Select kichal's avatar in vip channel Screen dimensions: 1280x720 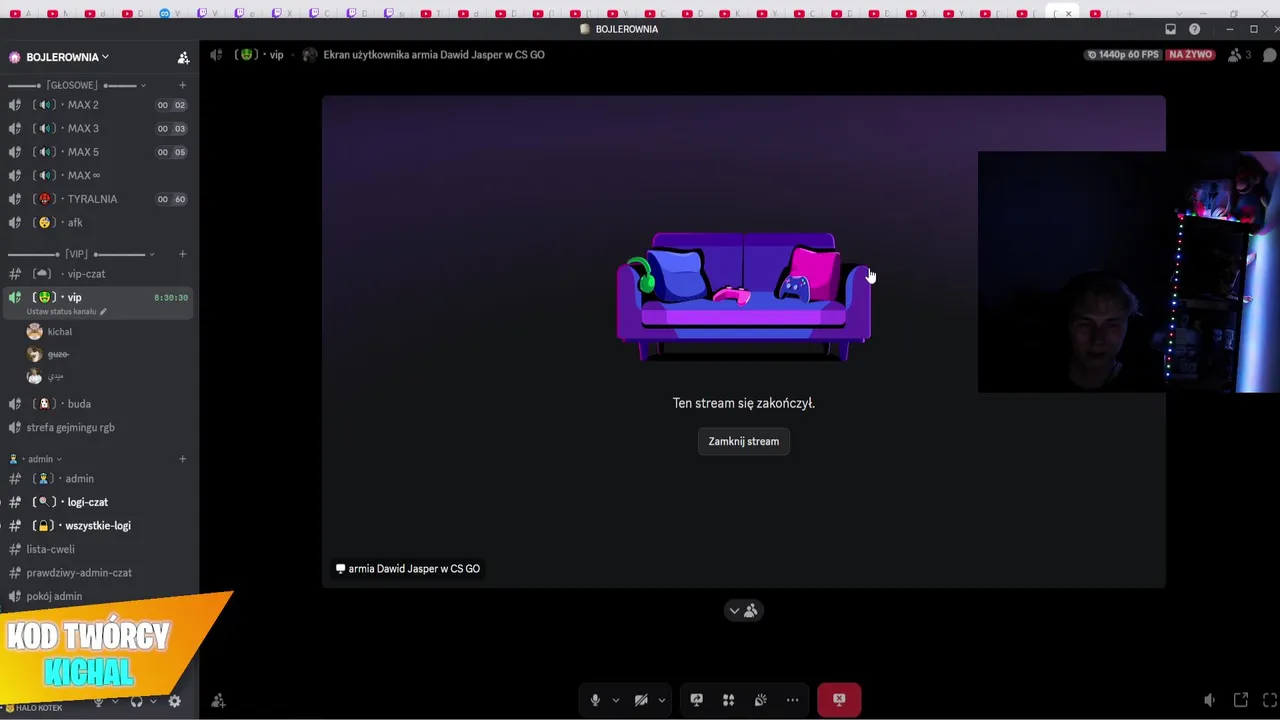[35, 332]
